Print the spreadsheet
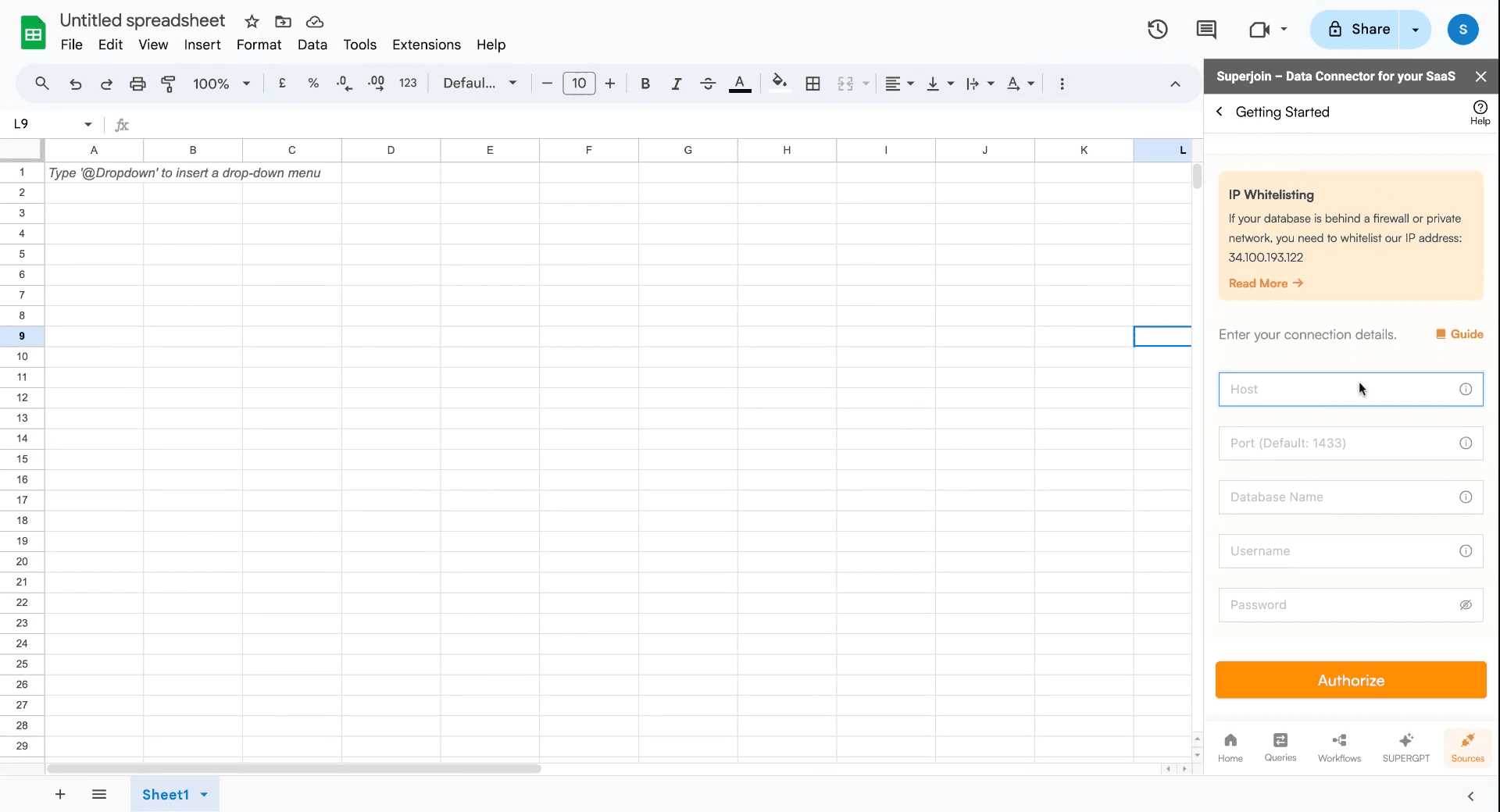 (137, 84)
